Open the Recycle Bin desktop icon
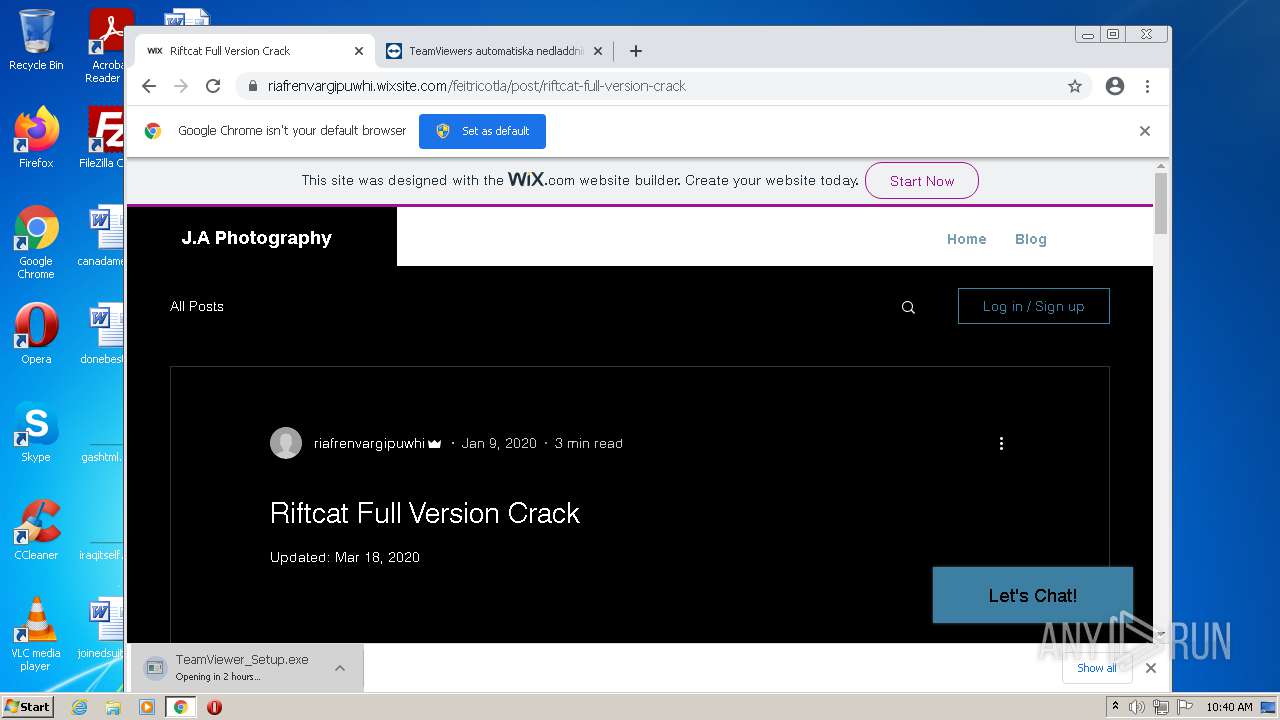The height and width of the screenshot is (720, 1280). pyautogui.click(x=36, y=40)
